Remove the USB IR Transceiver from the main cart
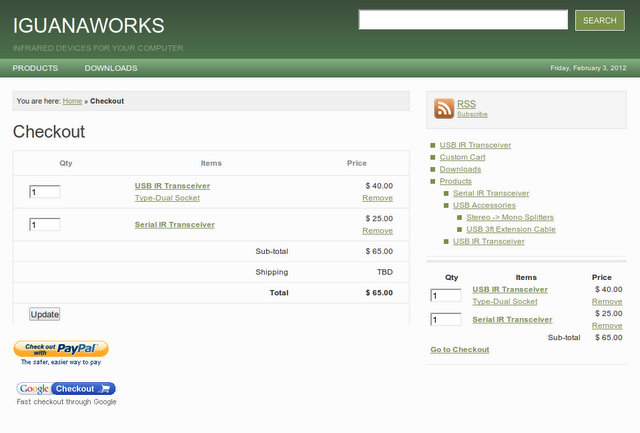Screen dimensions: 640x433 [378, 198]
